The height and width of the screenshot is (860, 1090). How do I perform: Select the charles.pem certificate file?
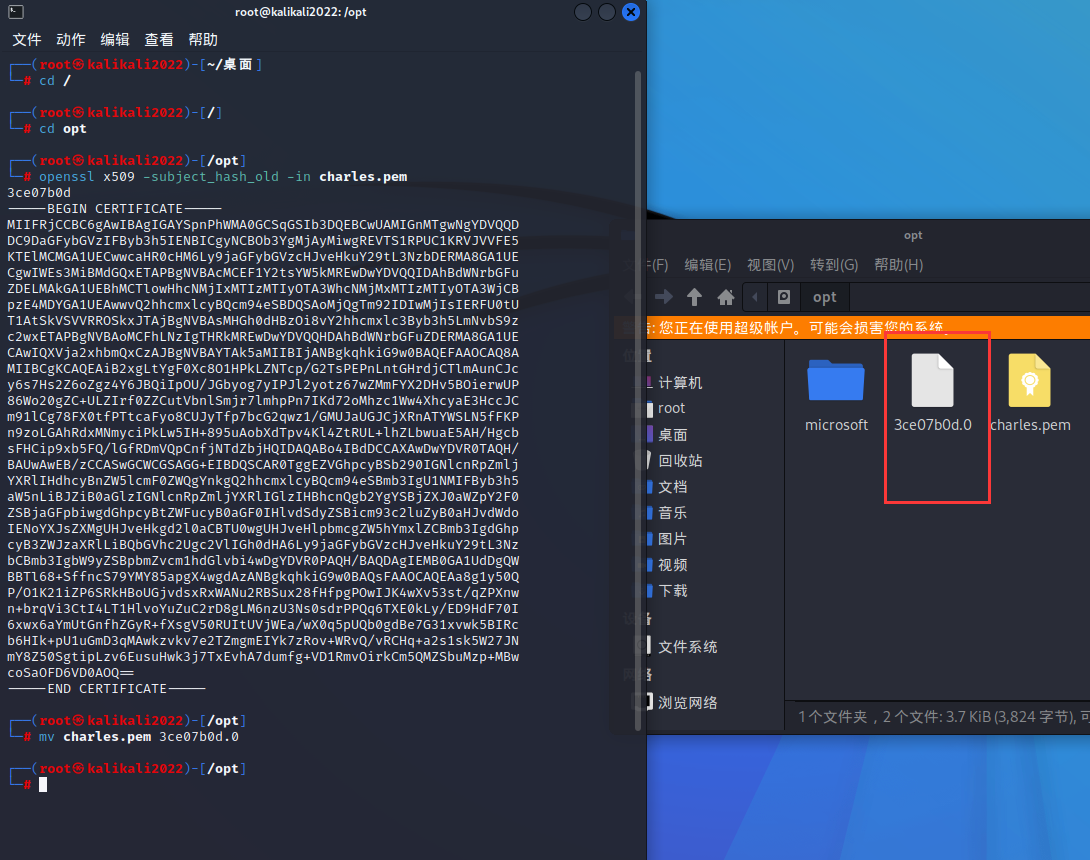click(1029, 394)
